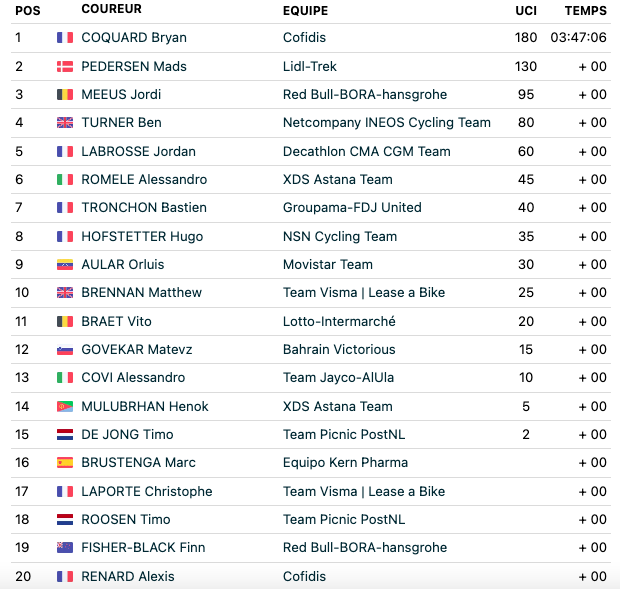Sort by the POS column header
Screen dimensions: 620x589
pos(28,11)
